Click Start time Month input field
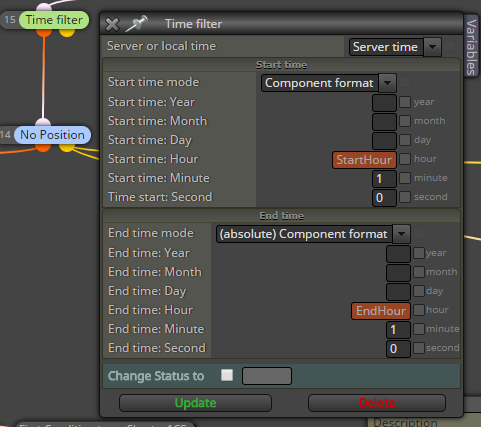 (x=384, y=121)
